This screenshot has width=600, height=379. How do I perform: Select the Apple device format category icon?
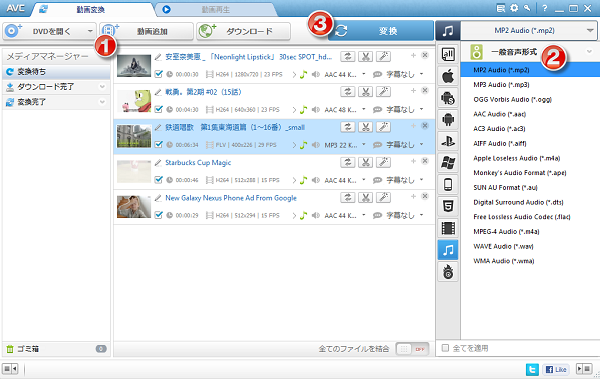(x=448, y=76)
